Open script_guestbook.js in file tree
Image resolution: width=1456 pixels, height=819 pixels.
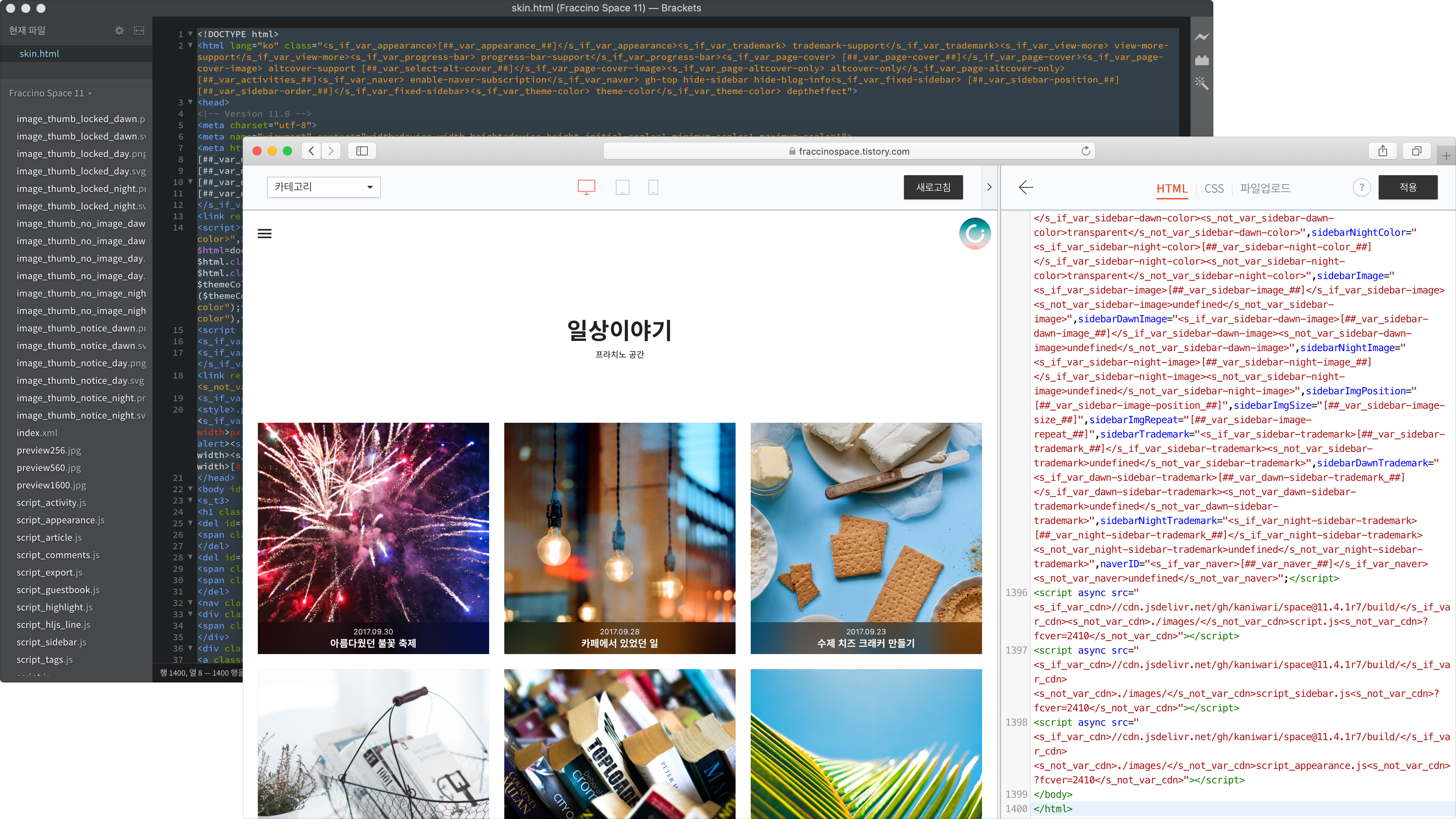(58, 590)
